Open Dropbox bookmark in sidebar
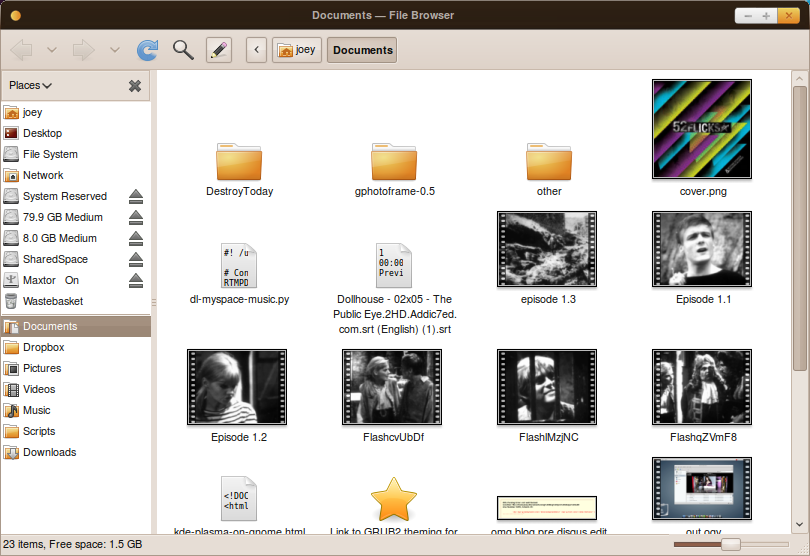Screen dimensions: 810x556 [x=76, y=347]
